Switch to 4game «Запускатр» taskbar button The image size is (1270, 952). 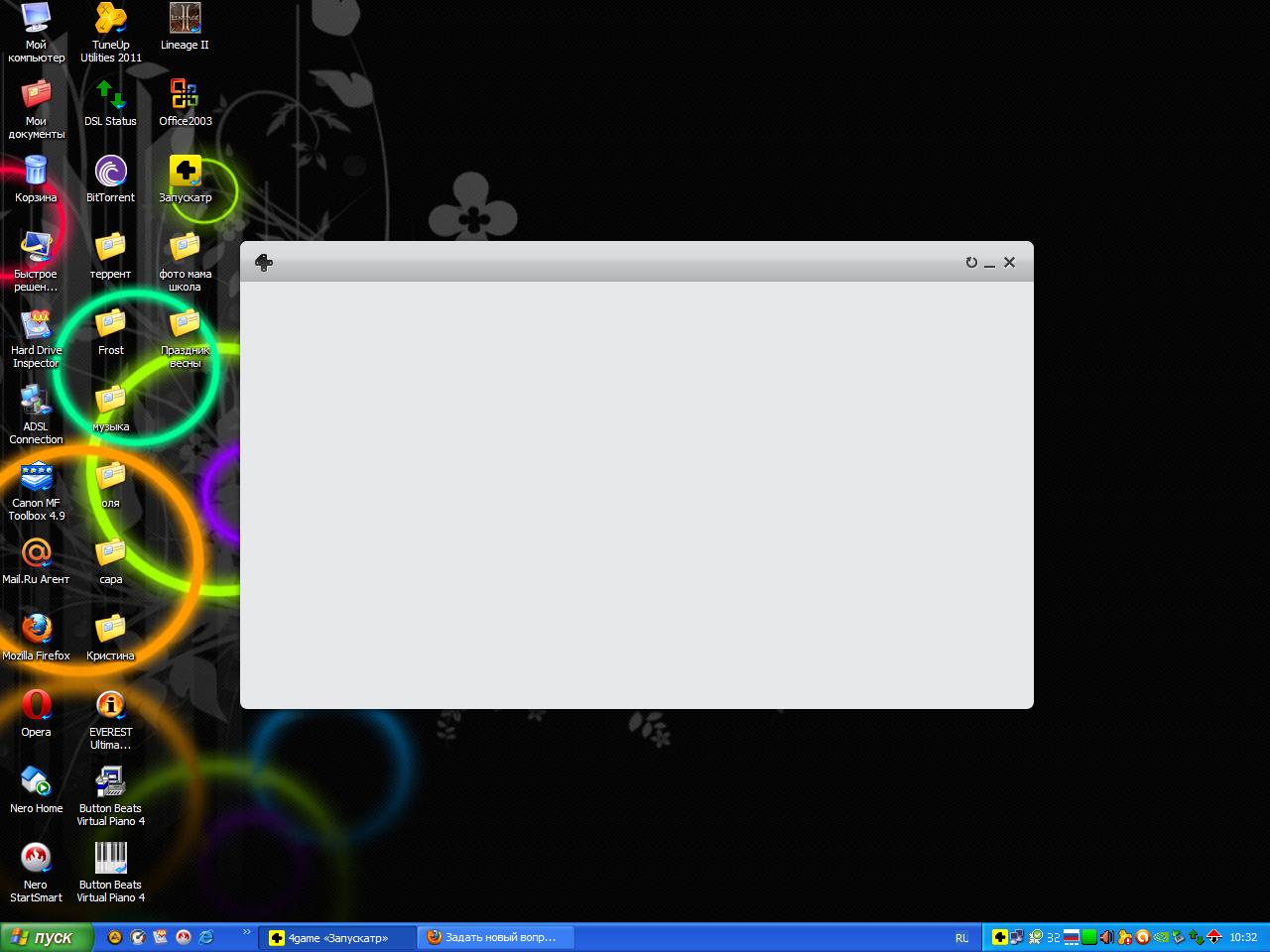coord(337,937)
